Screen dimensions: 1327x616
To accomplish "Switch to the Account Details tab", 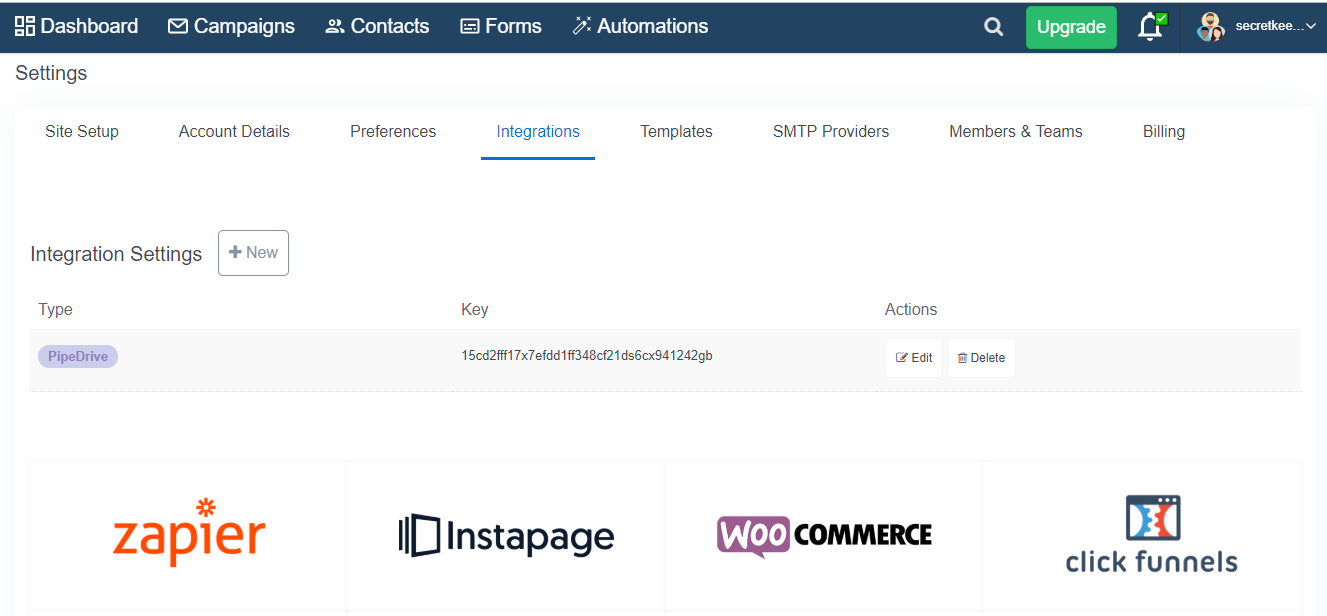I will [x=234, y=131].
